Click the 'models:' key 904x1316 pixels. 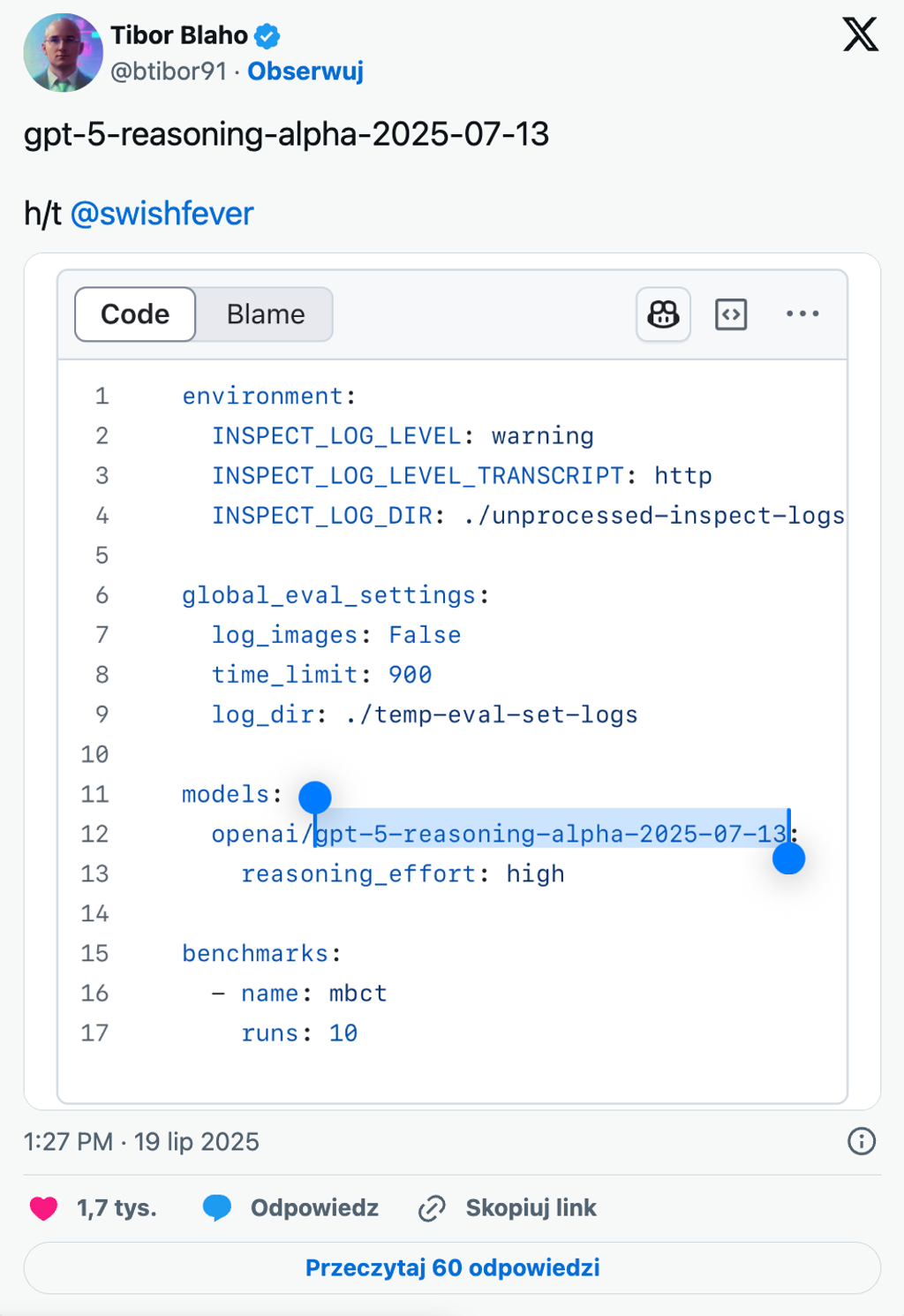(232, 794)
